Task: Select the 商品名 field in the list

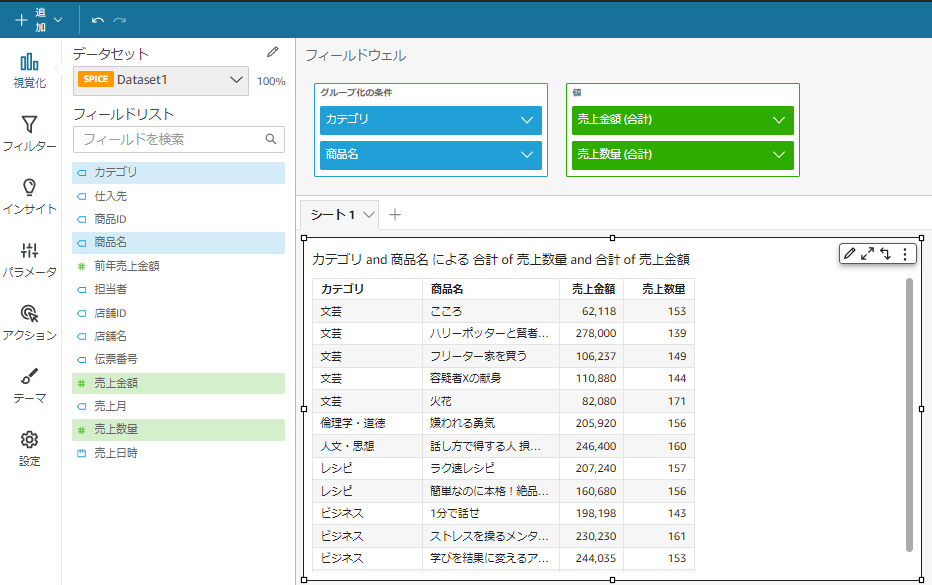Action: click(x=178, y=243)
